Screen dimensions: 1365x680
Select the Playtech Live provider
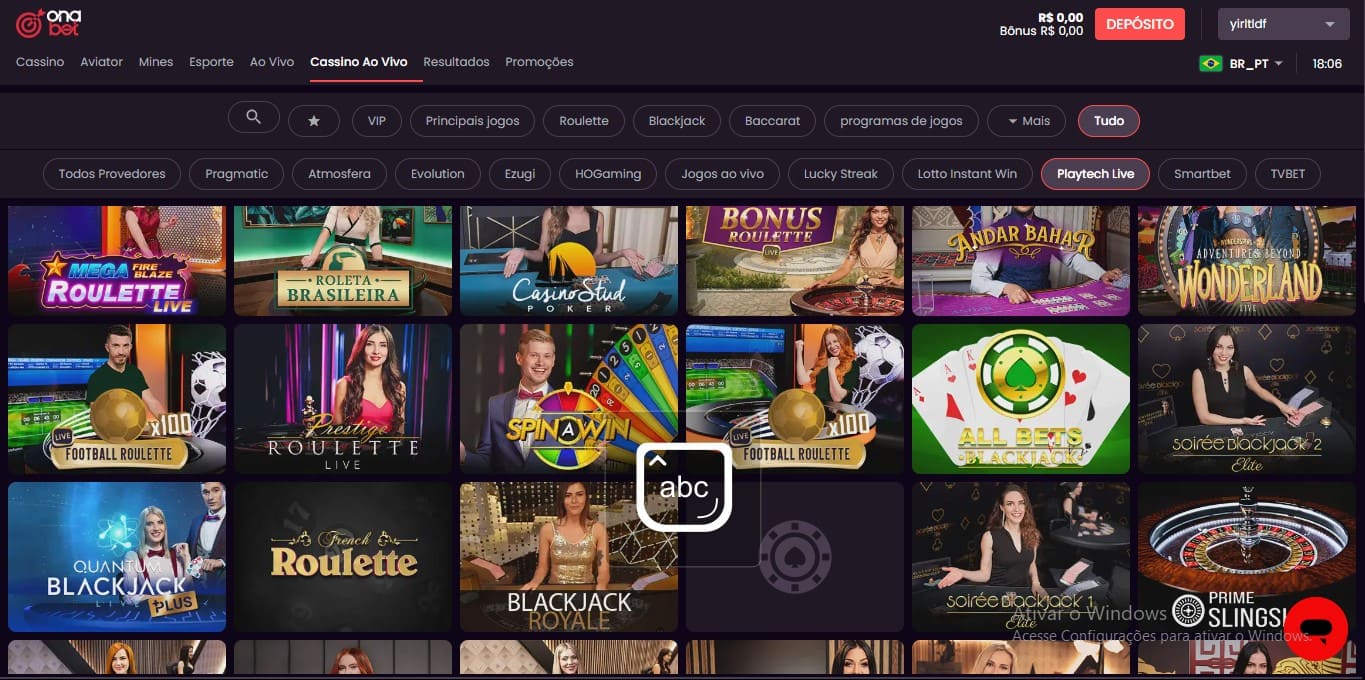click(1096, 174)
